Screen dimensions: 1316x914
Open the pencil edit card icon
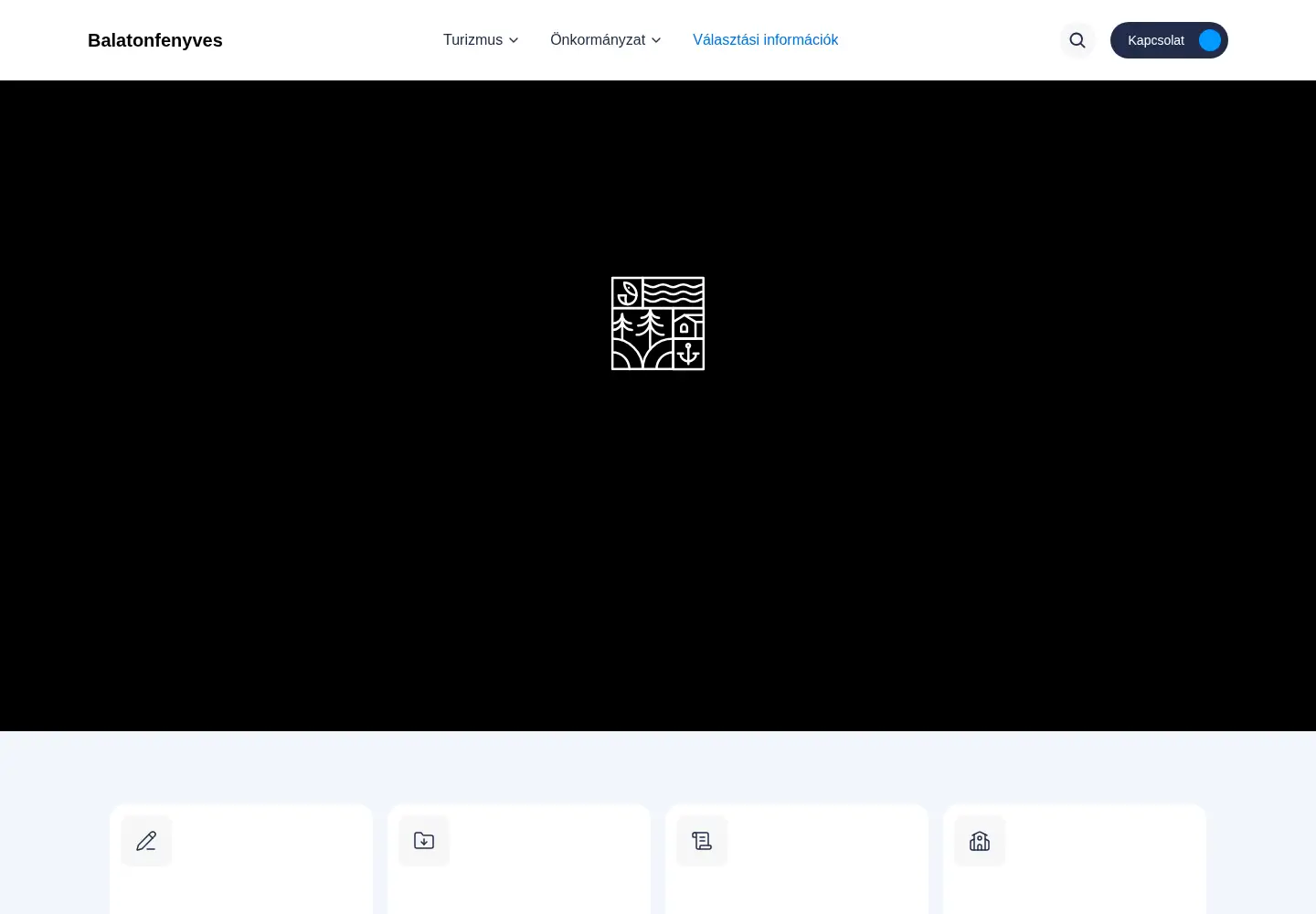click(146, 841)
